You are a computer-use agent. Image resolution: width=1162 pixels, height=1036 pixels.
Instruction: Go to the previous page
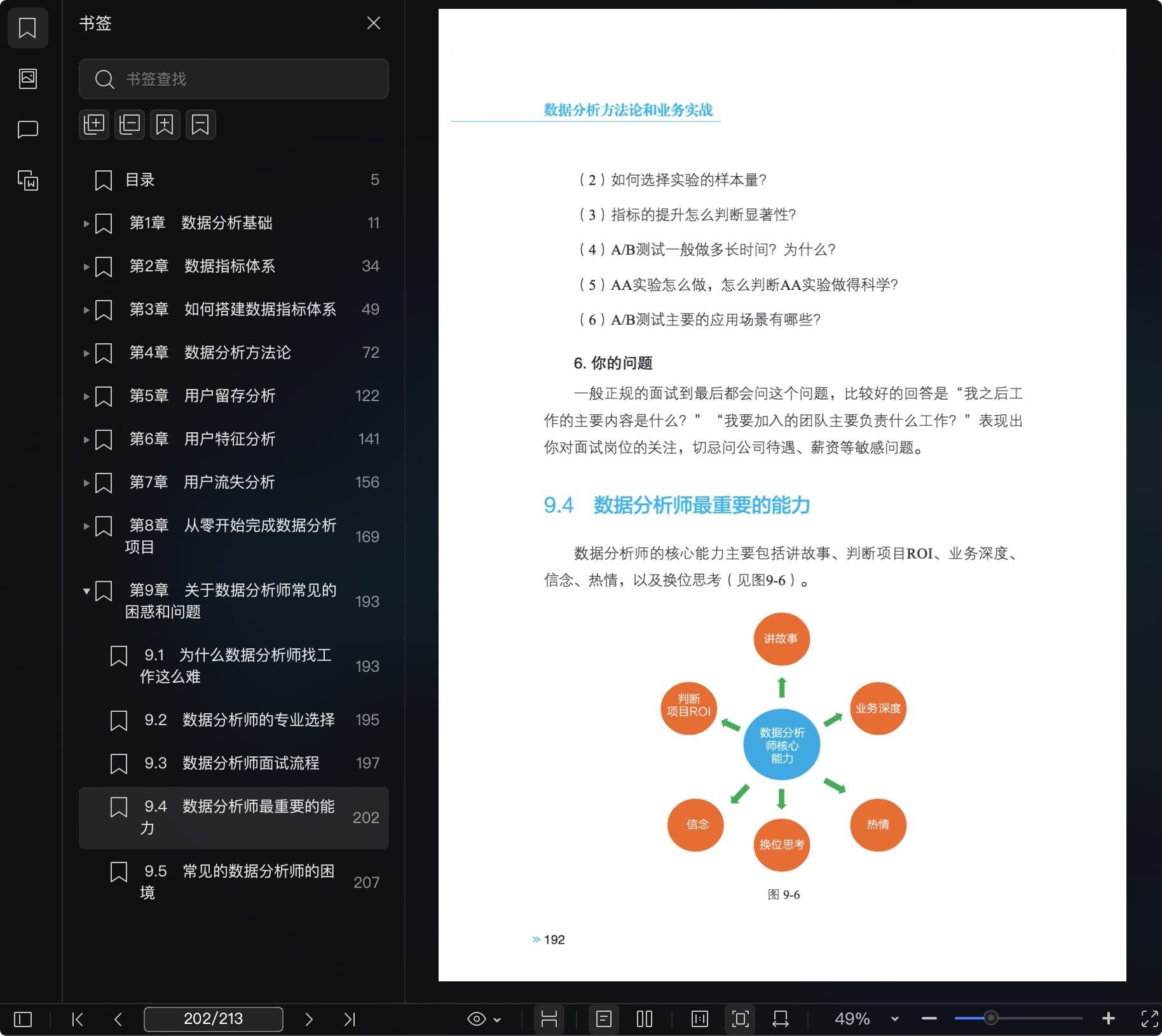[118, 1019]
